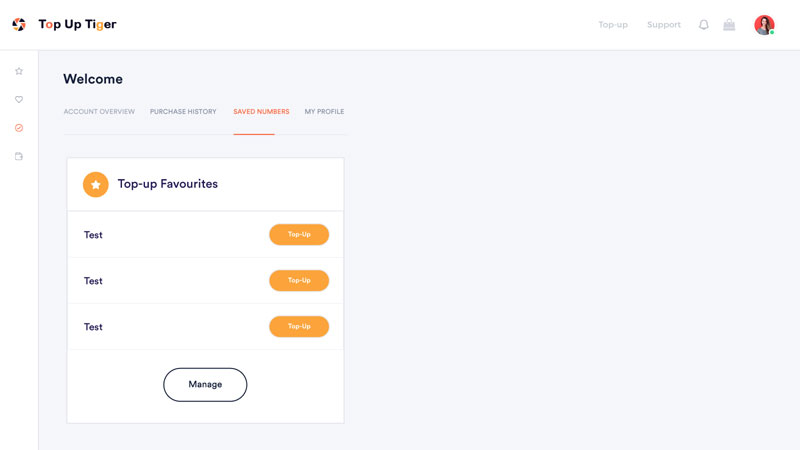Click the user profile avatar
Image resolution: width=800 pixels, height=450 pixels.
764,25
